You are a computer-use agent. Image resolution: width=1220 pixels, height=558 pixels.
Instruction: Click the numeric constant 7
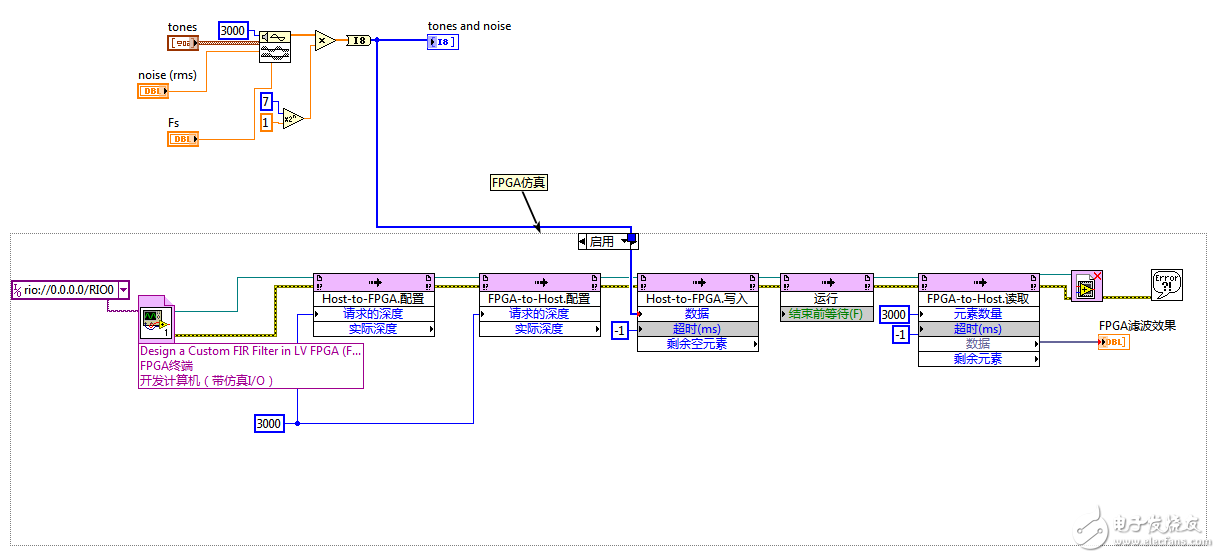click(265, 102)
